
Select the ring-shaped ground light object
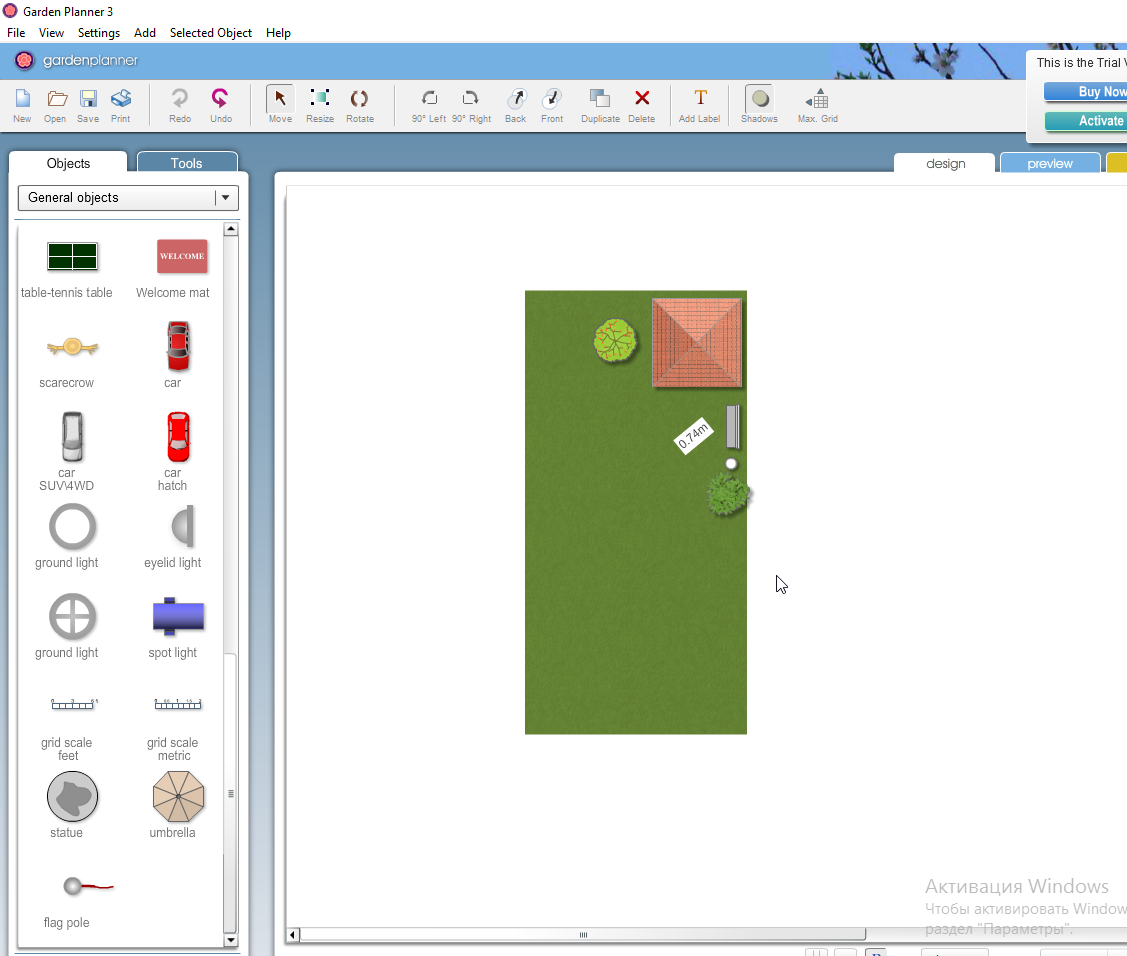click(x=72, y=527)
